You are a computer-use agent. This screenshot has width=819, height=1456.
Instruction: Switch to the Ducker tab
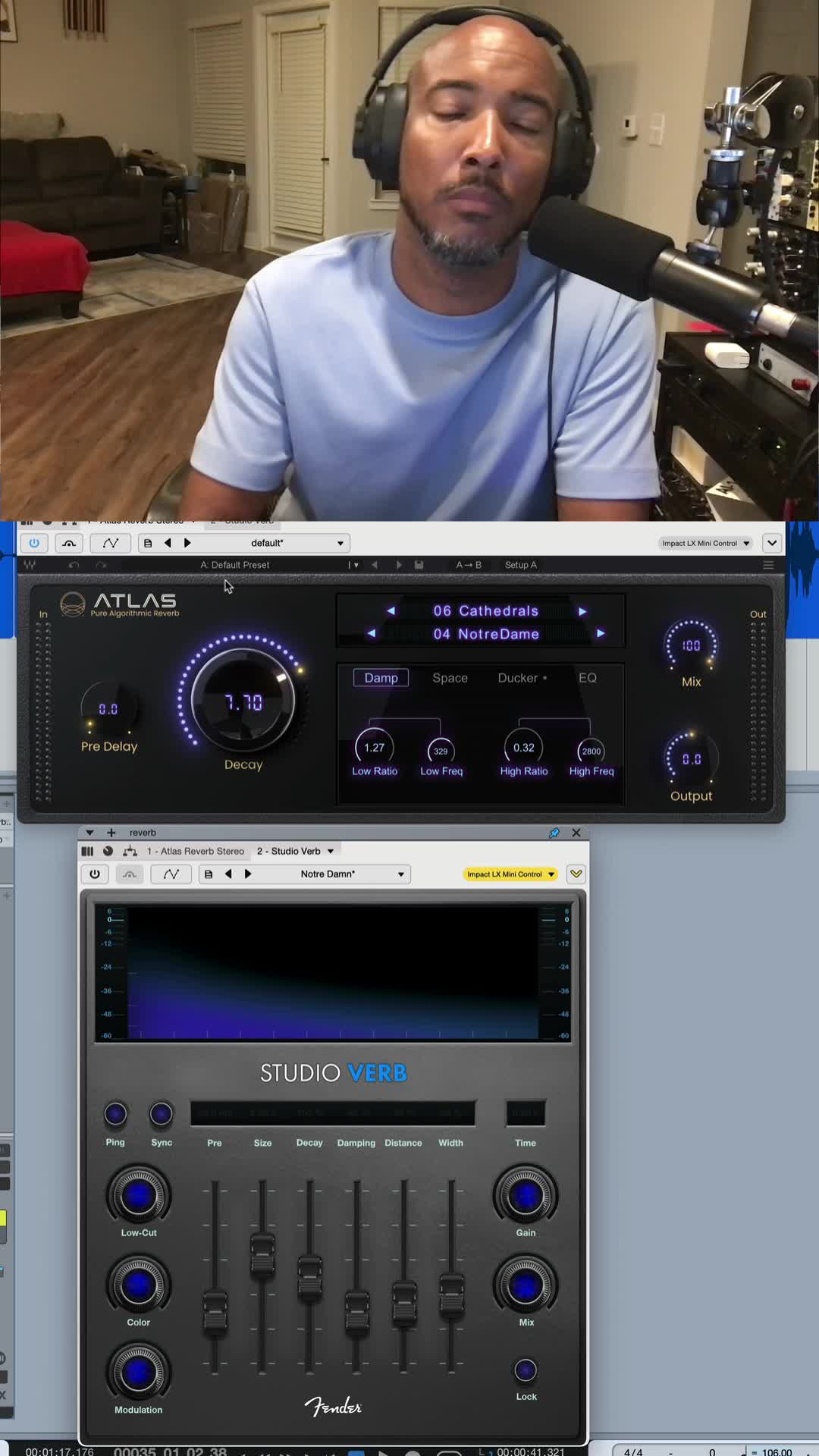pyautogui.click(x=522, y=678)
